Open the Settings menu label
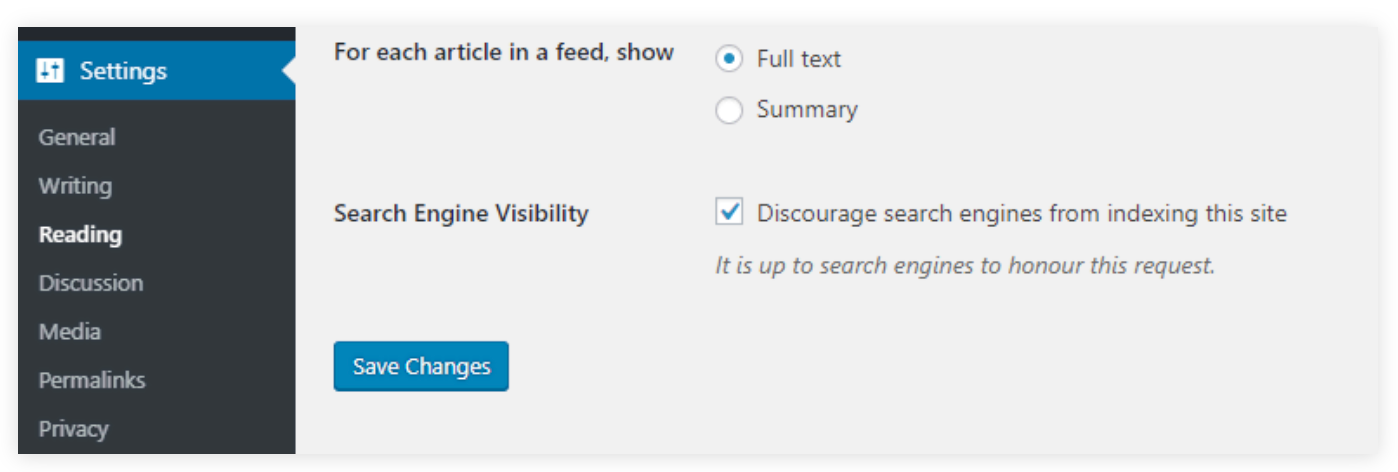The width and height of the screenshot is (1398, 472). tap(123, 71)
